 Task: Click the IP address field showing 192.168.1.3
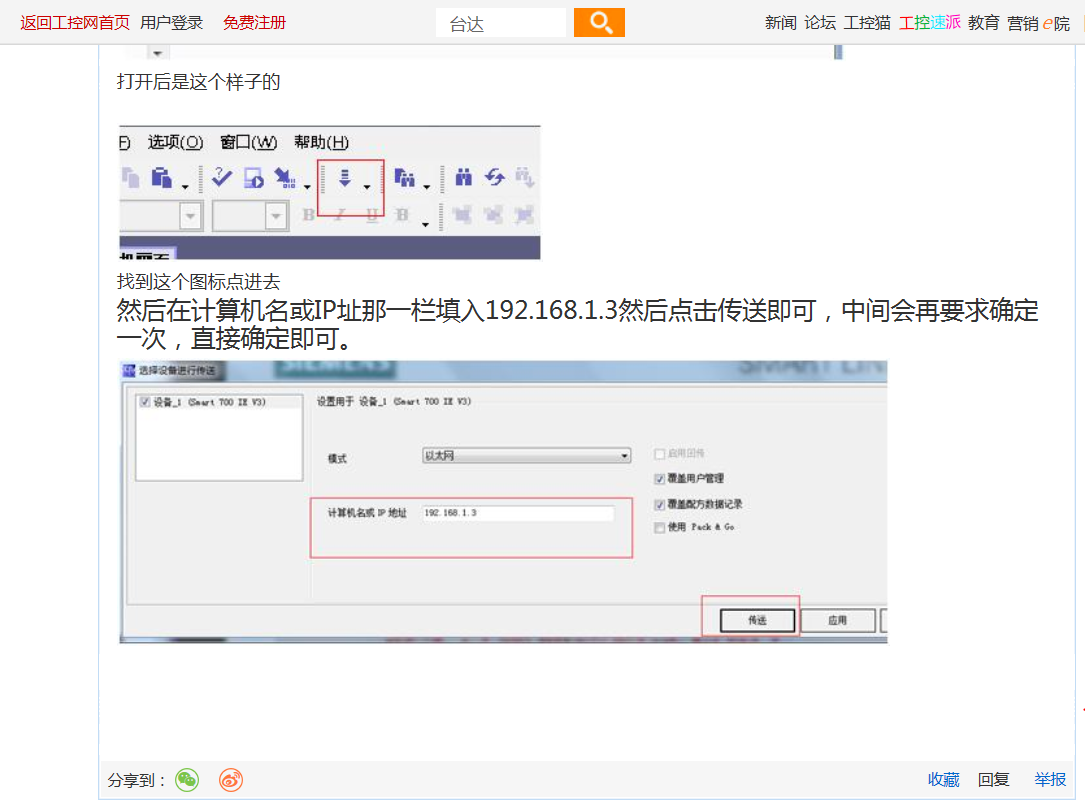pos(517,513)
